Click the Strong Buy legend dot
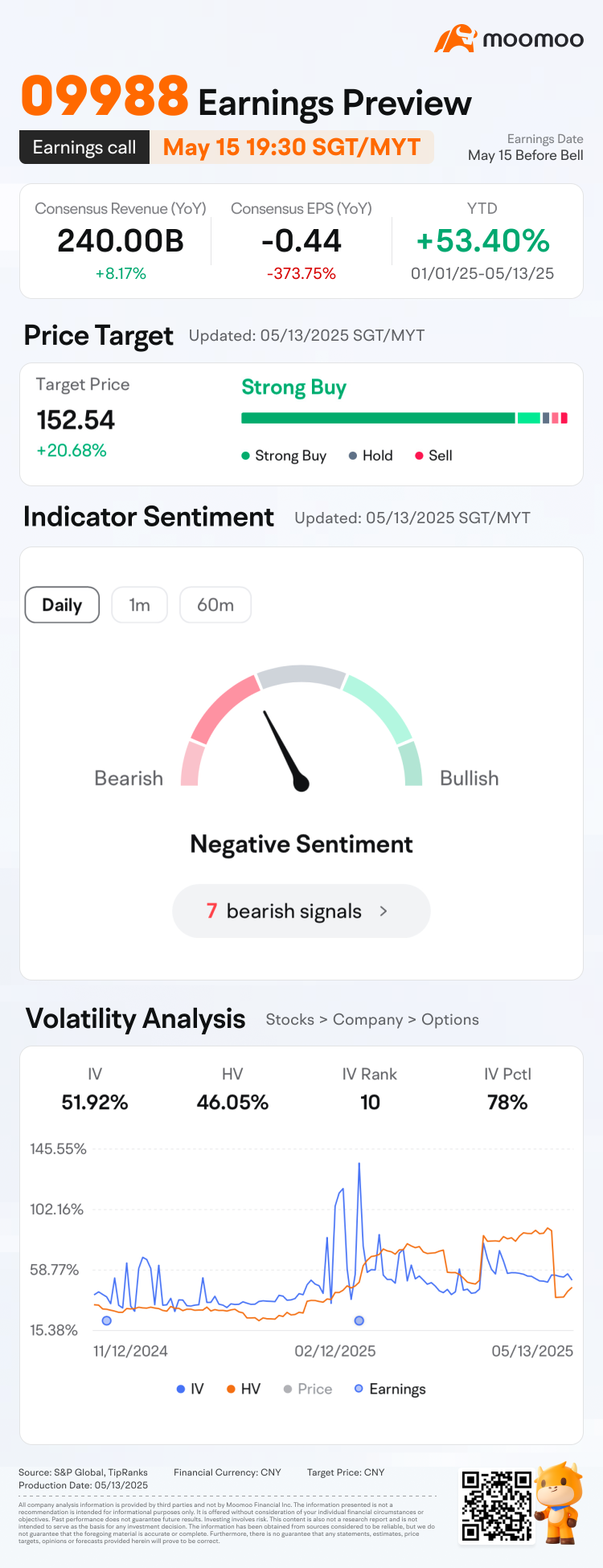This screenshot has height=1568, width=603. [x=245, y=456]
